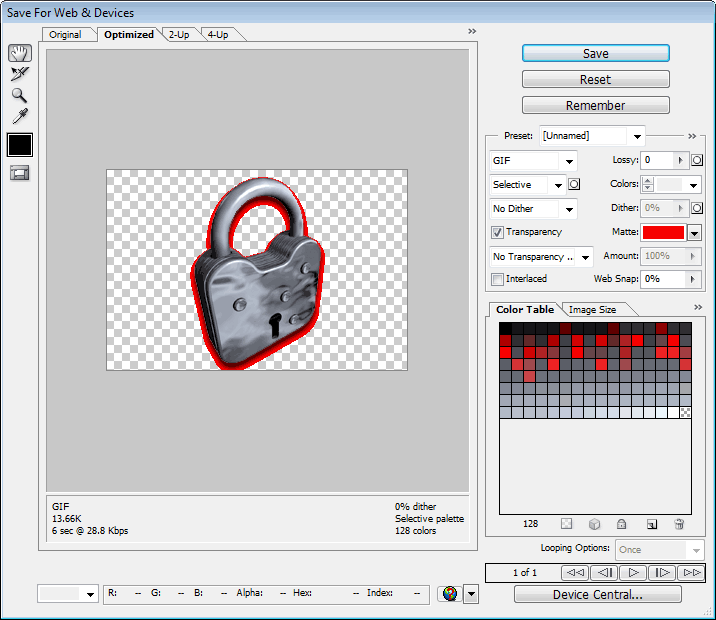This screenshot has height=620, width=716.
Task: Open the preview panel flyout arrows beside 4-Up
Action: pos(472,31)
